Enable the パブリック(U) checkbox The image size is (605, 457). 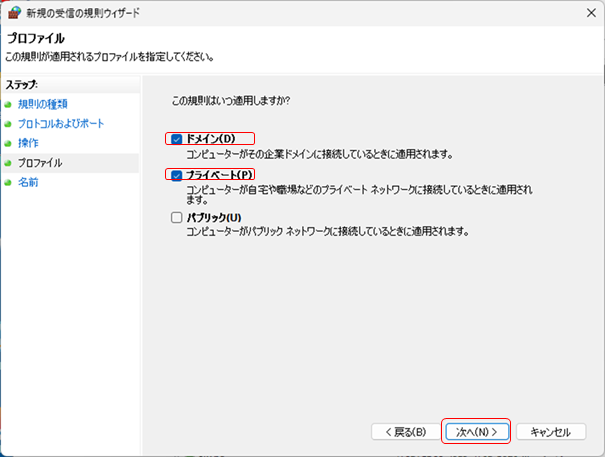coord(177,217)
